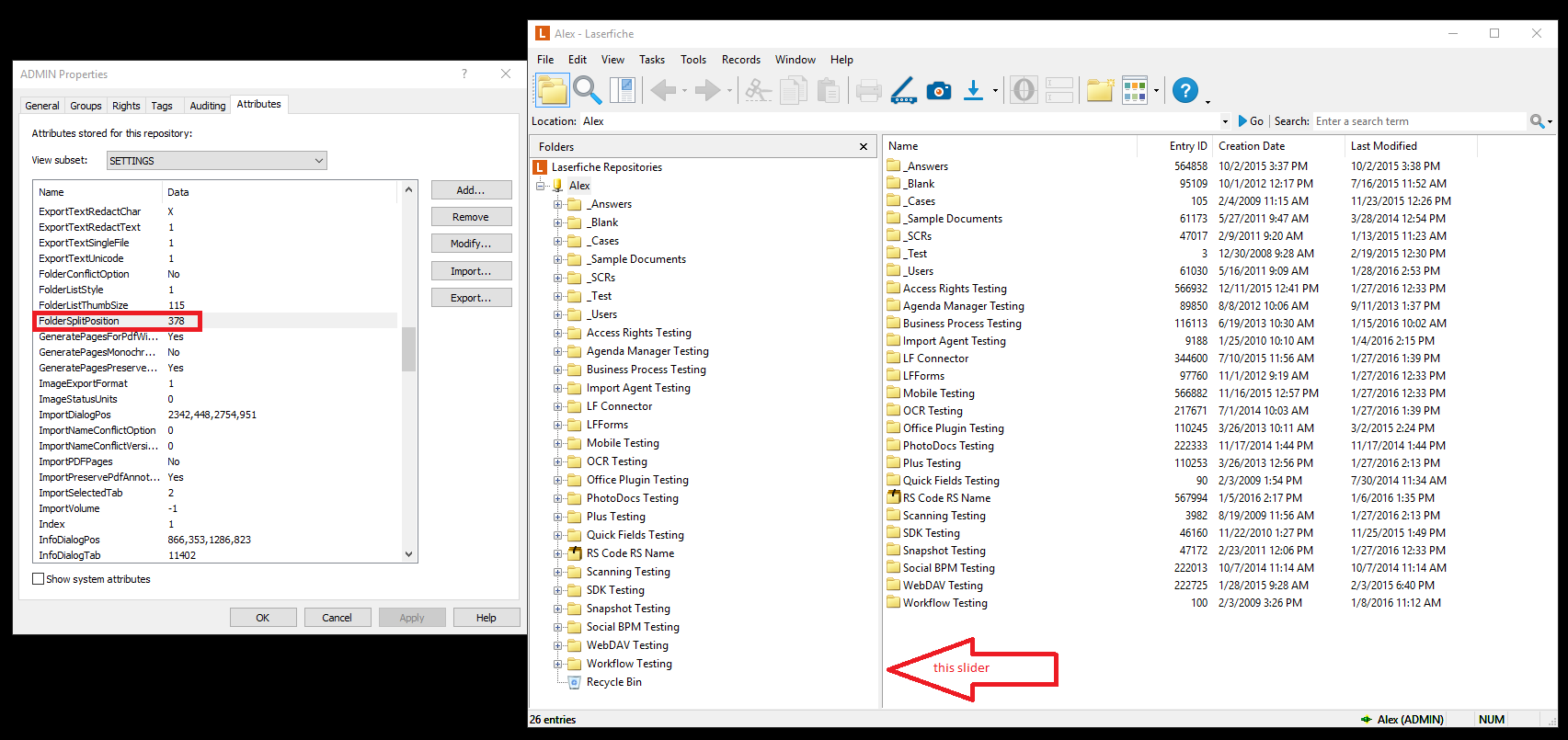Click the Location field showing Alex
Viewport: 1568px width, 740px height.
(903, 121)
